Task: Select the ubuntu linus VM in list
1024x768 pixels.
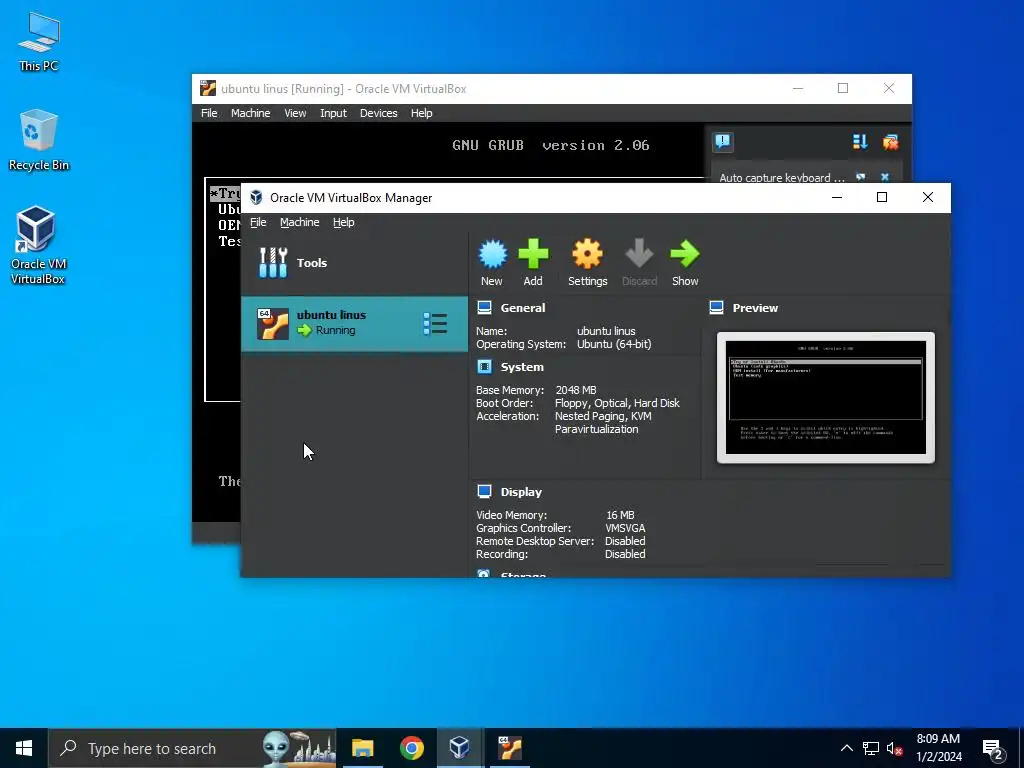Action: click(355, 324)
